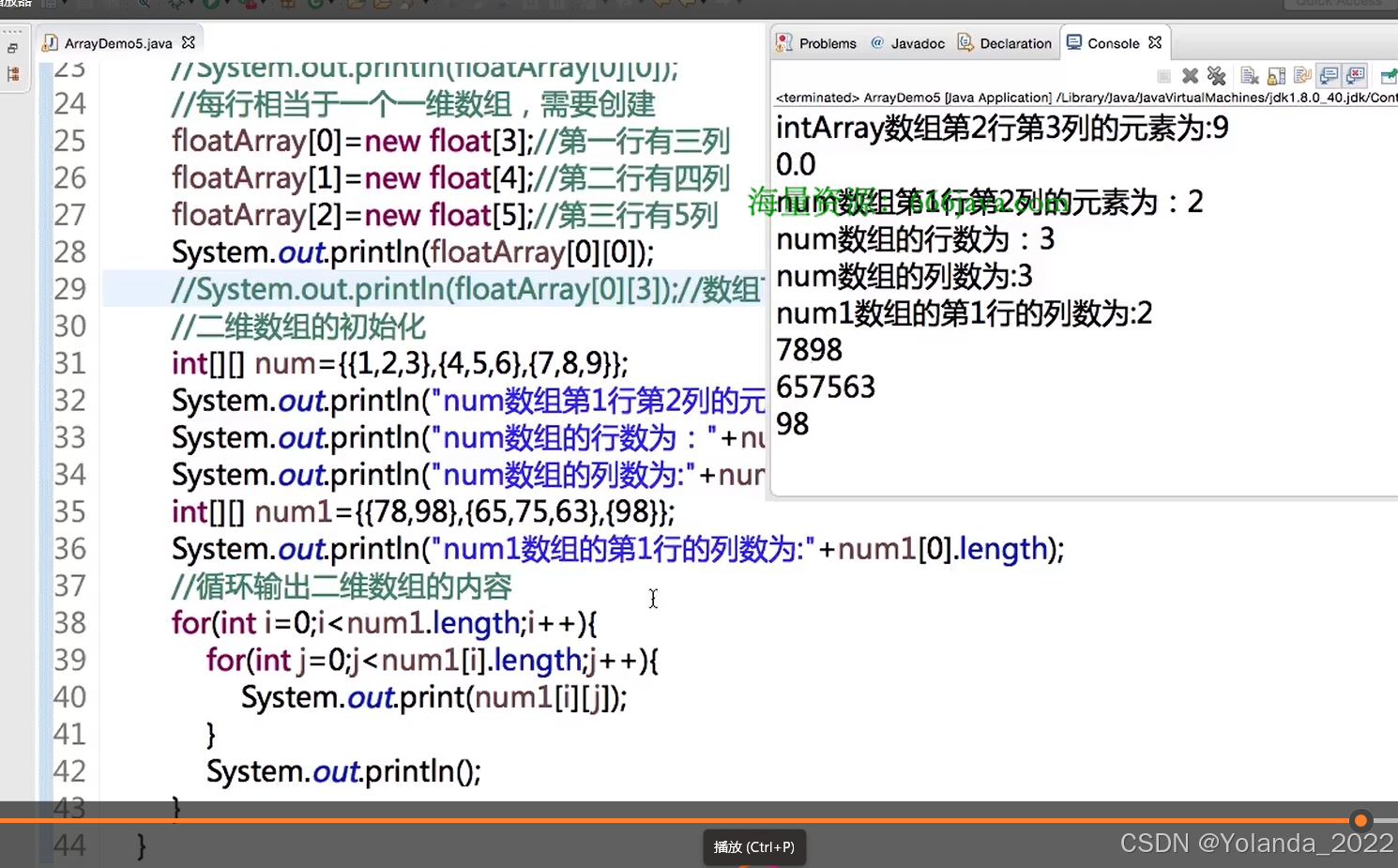The width and height of the screenshot is (1398, 868).
Task: Click comment '//循环输出二维数组的内容' on line 37
Action: [342, 586]
